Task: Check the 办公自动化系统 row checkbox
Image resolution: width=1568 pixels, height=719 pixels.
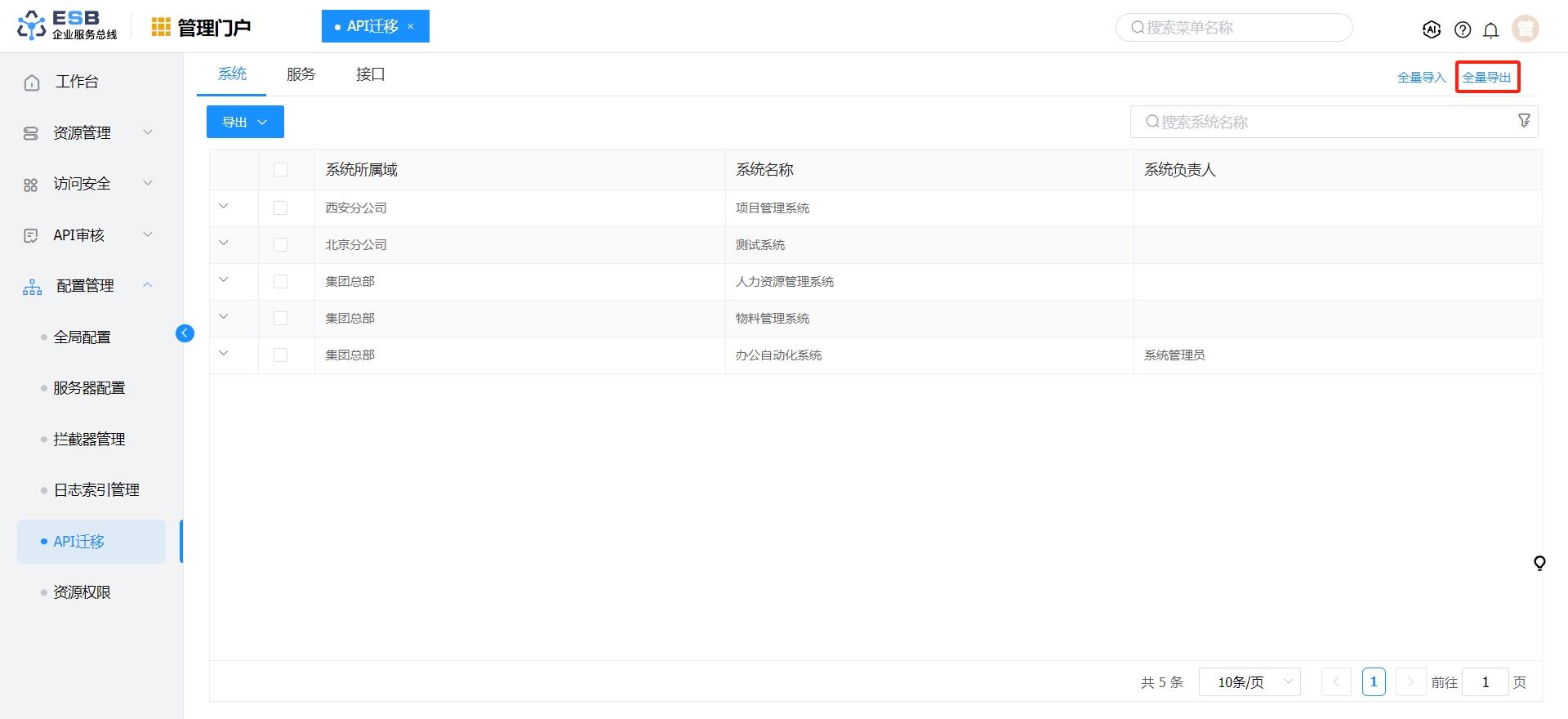Action: pos(280,355)
